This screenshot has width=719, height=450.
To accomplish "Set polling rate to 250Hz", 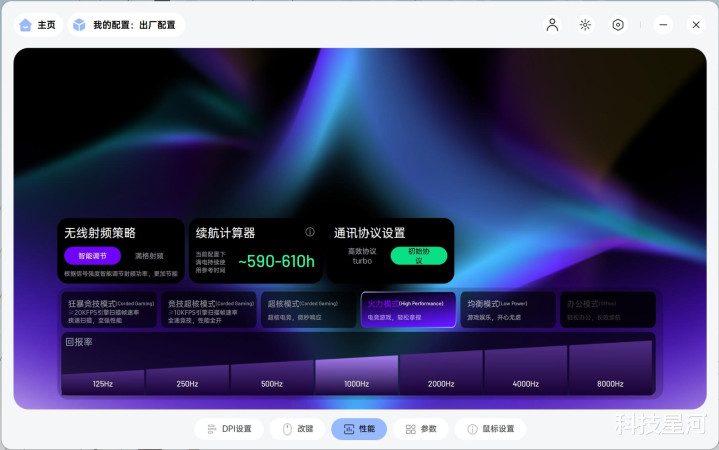I will click(x=187, y=381).
